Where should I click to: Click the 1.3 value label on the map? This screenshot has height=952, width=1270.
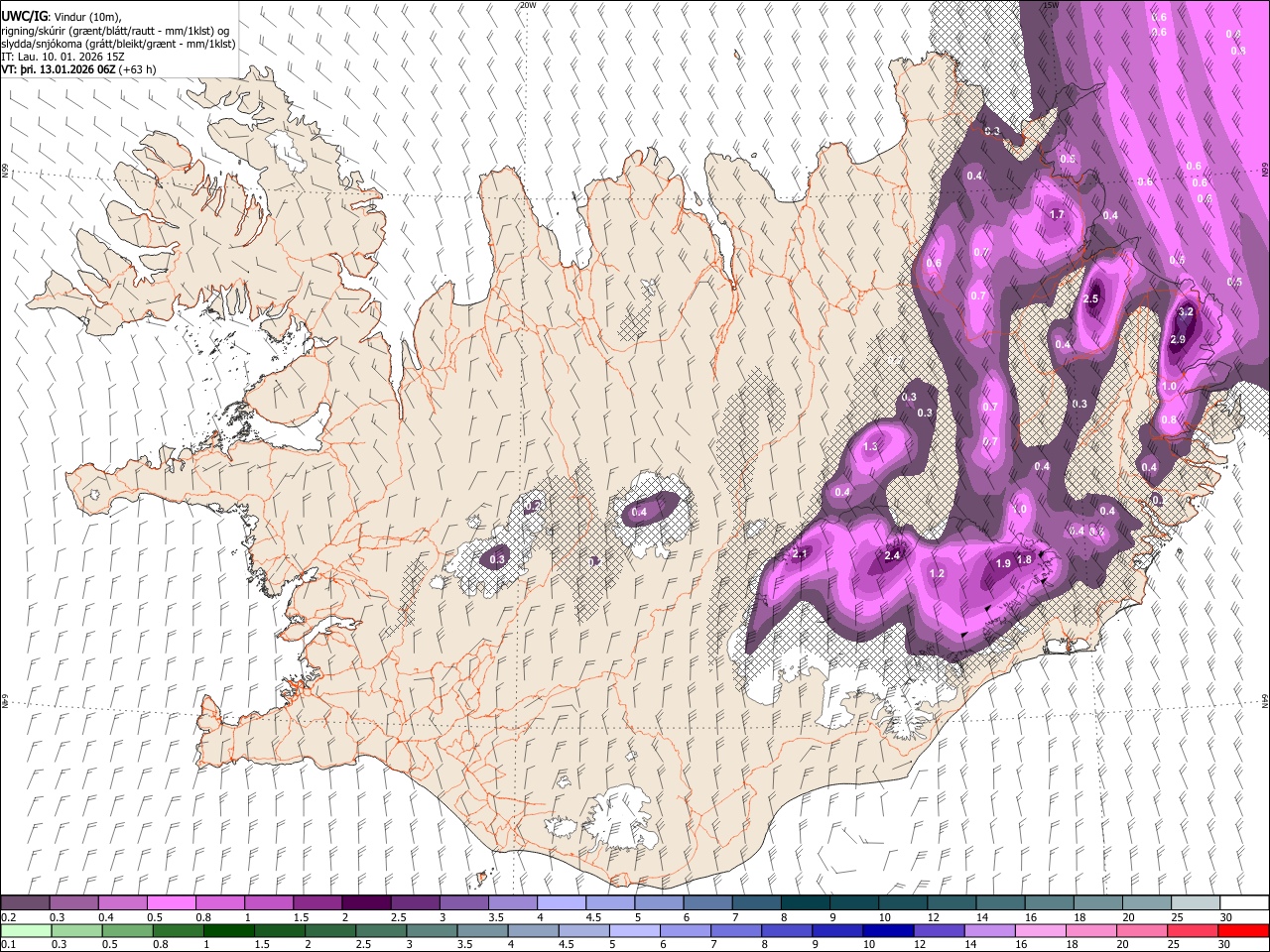871,447
